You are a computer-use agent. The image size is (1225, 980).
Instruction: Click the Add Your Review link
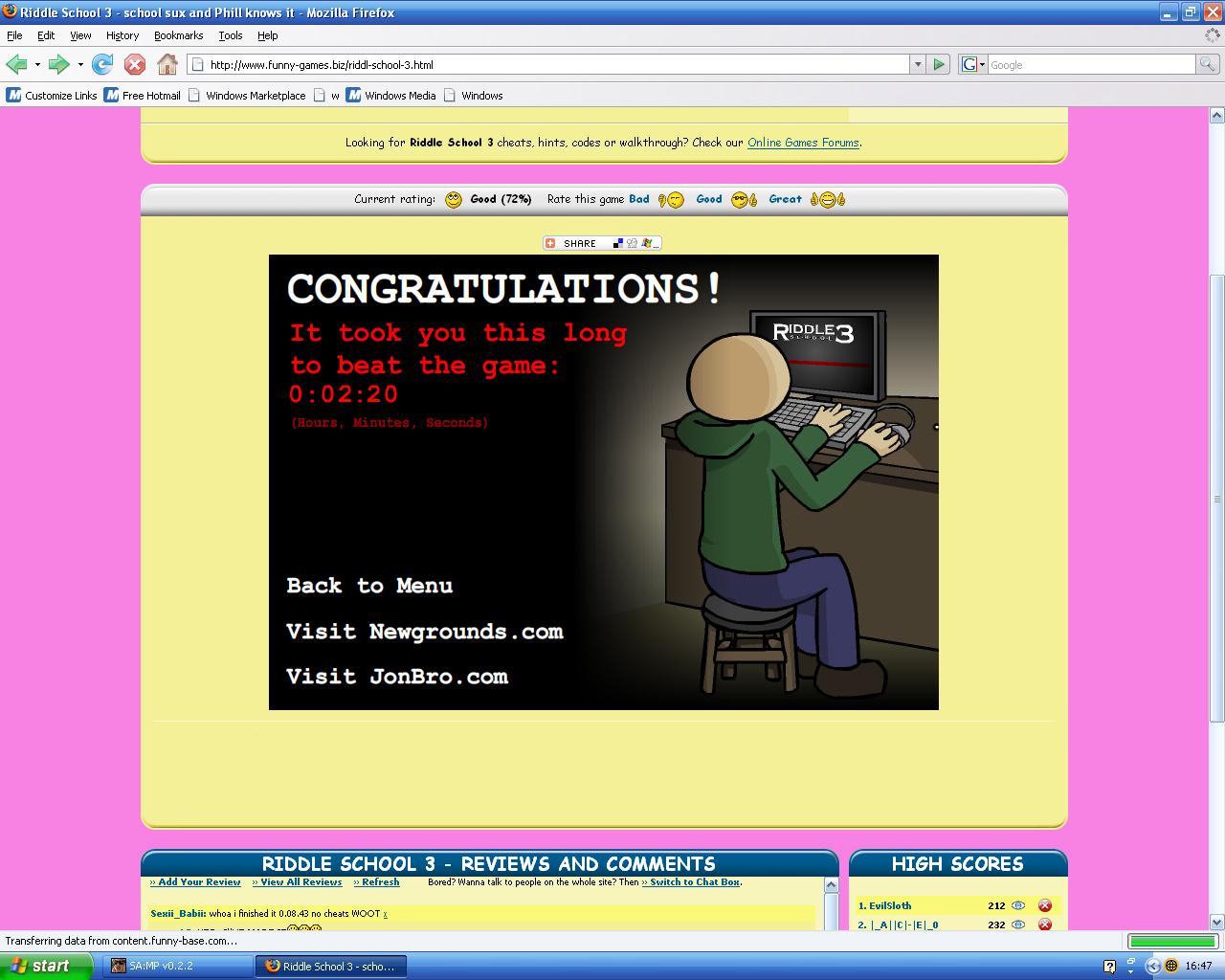(196, 882)
